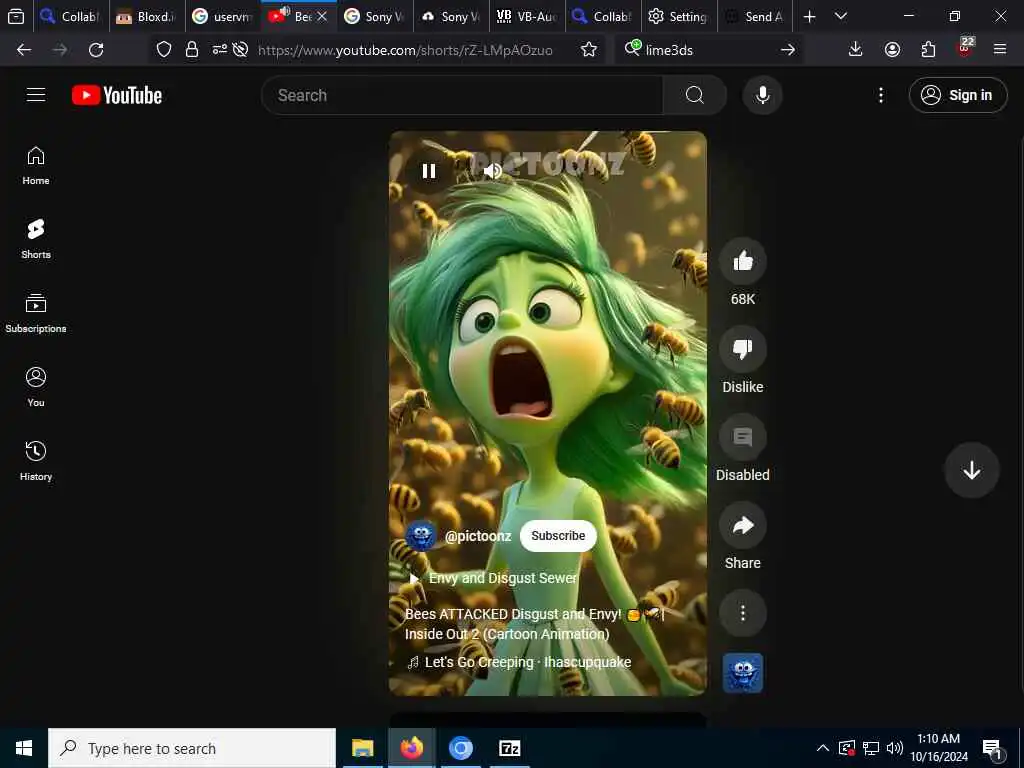Viewport: 1024px width, 768px height.
Task: Subscribe to the @pictoonz channel
Action: click(558, 536)
